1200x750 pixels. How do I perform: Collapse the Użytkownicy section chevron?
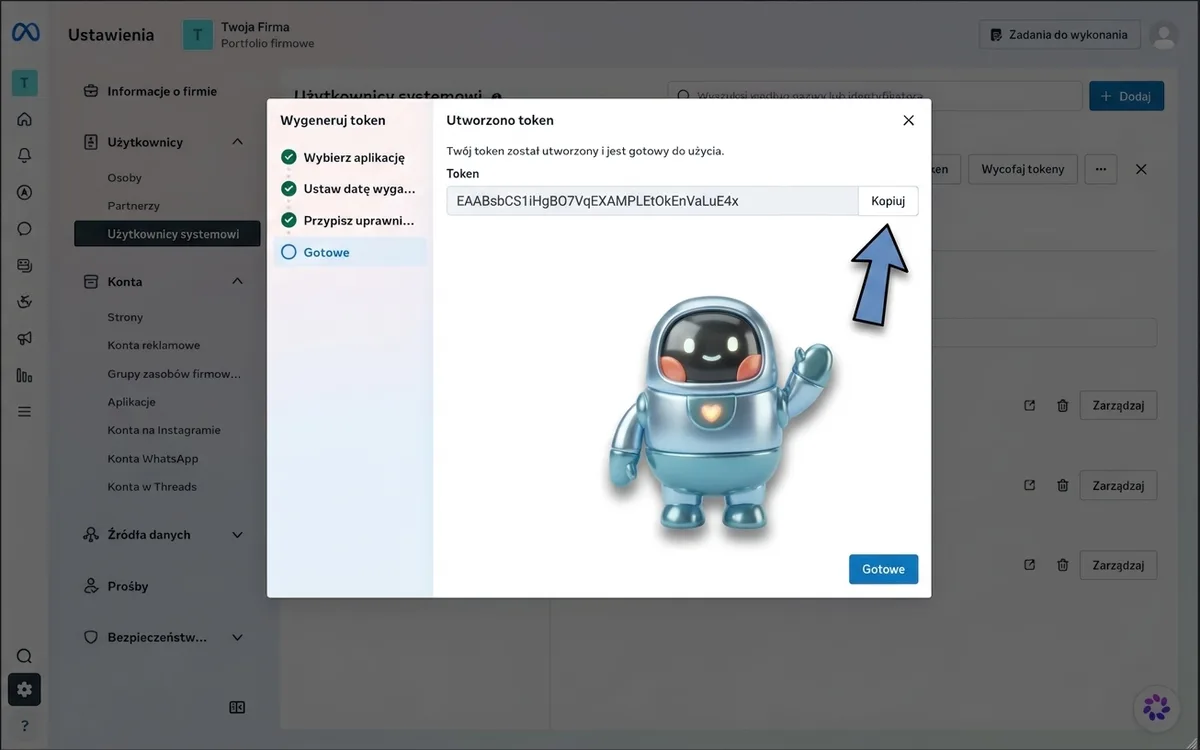(237, 142)
